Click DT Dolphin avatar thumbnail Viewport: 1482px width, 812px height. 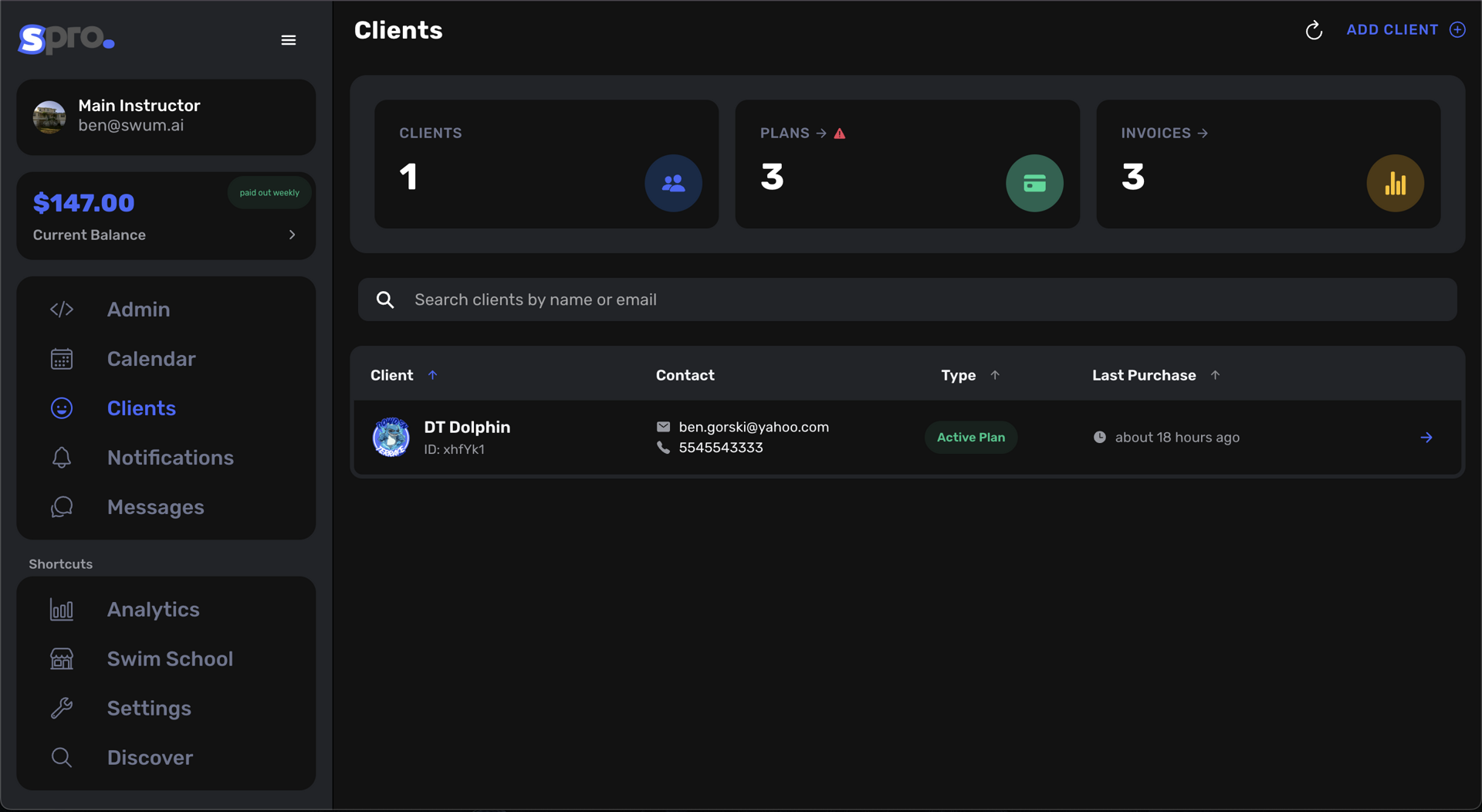point(391,438)
